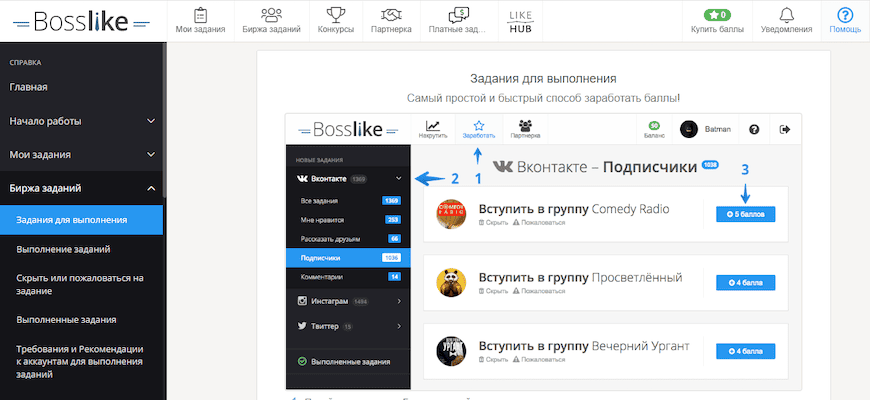Open the LIKE HUB link
The image size is (870, 400).
[x=520, y=21]
